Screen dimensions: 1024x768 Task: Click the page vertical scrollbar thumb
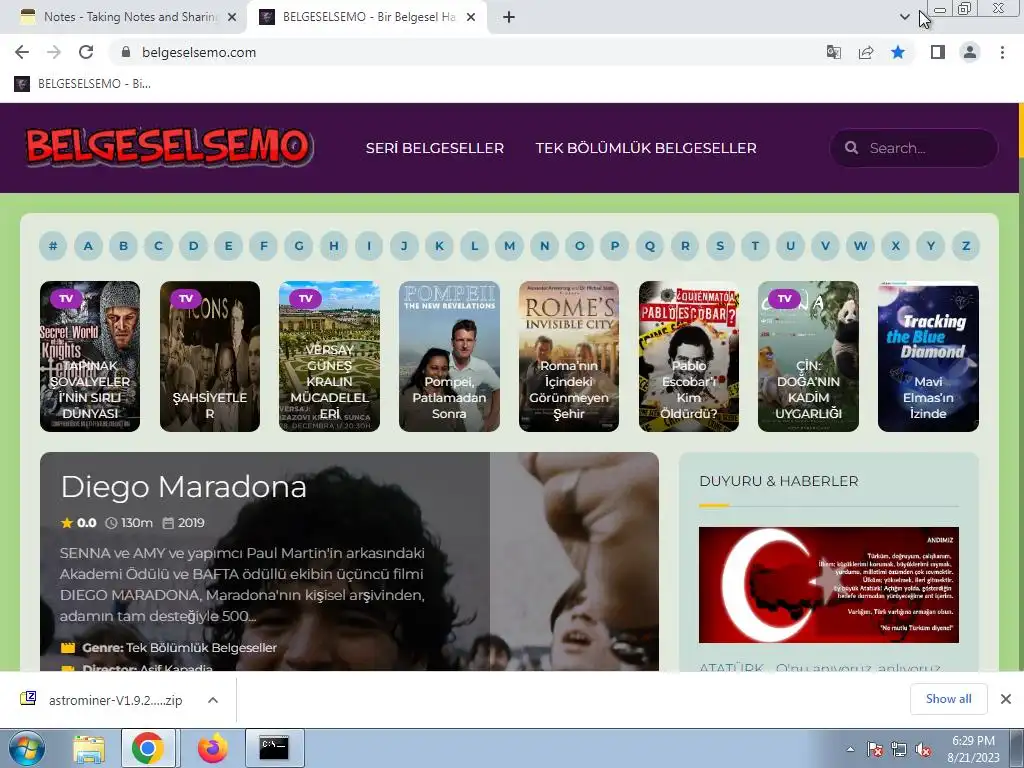point(1021,133)
